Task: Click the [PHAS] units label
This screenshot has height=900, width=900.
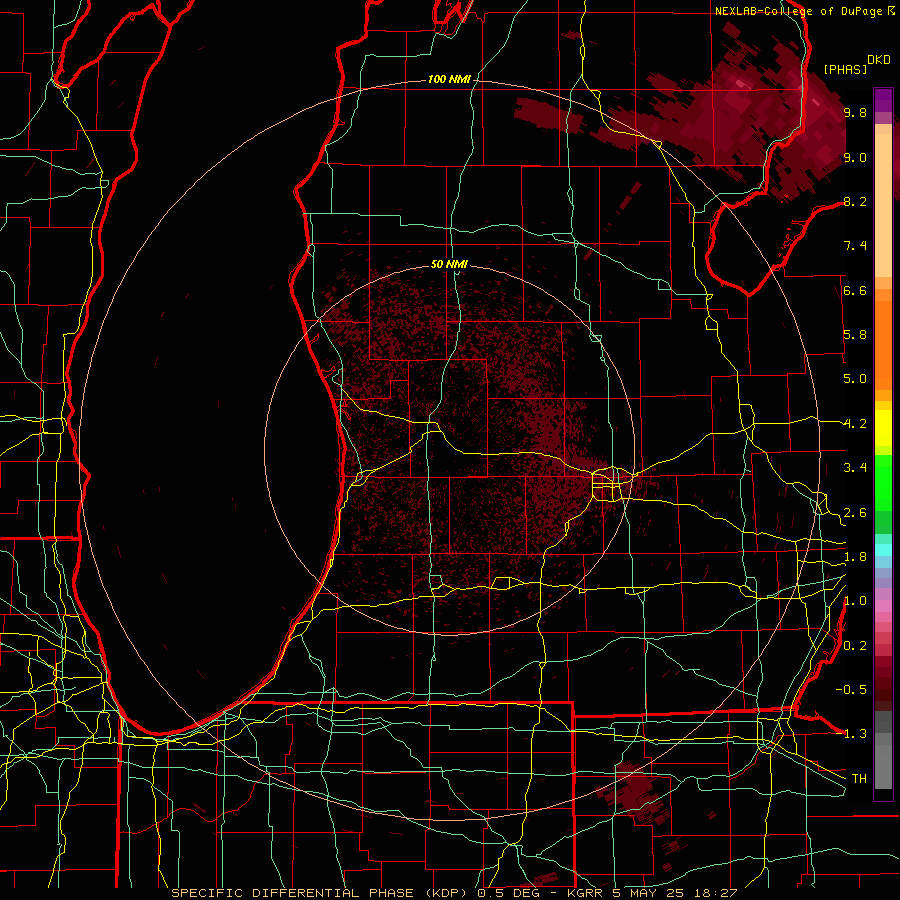Action: point(845,69)
